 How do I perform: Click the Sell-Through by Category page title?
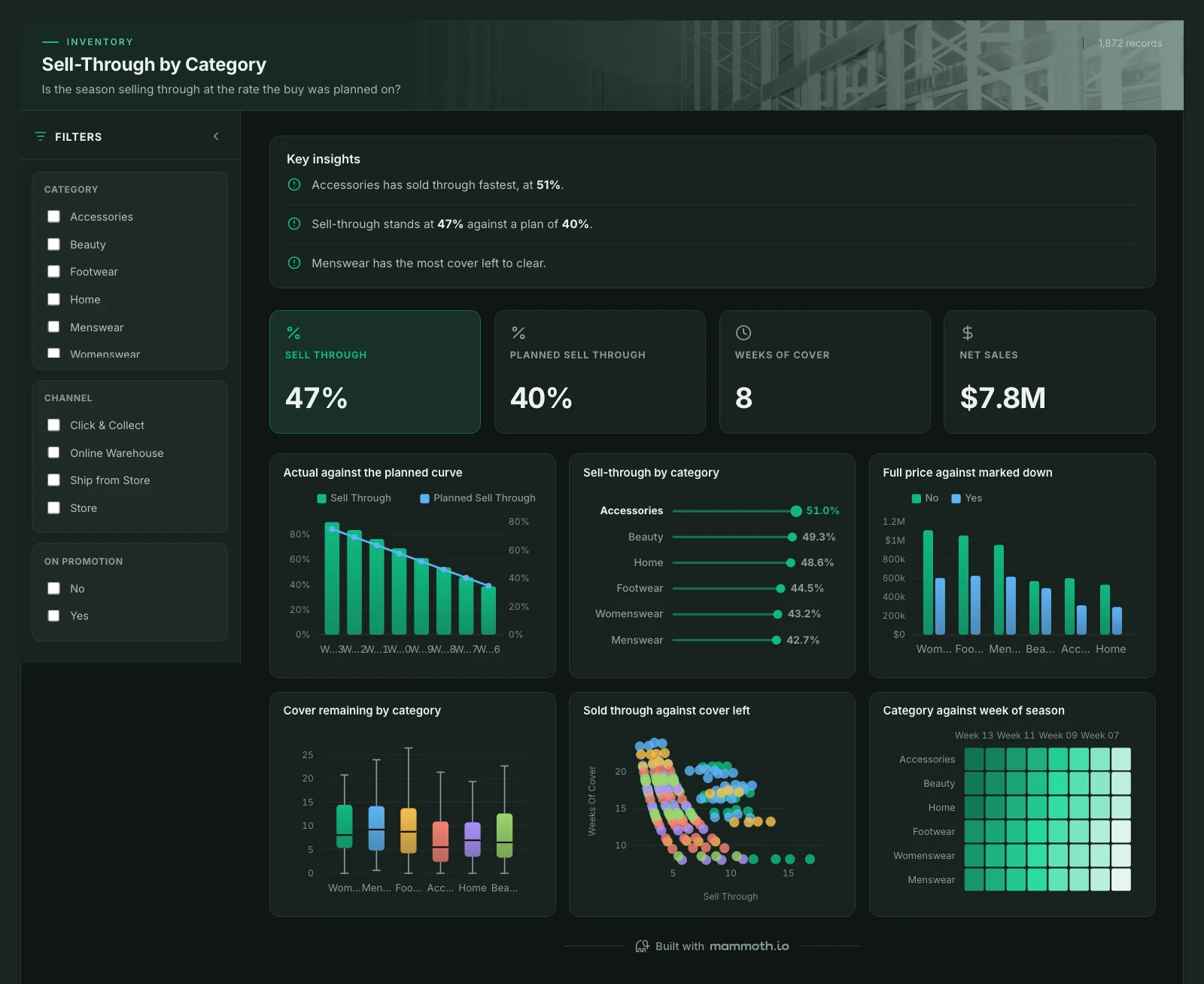pyautogui.click(x=154, y=65)
